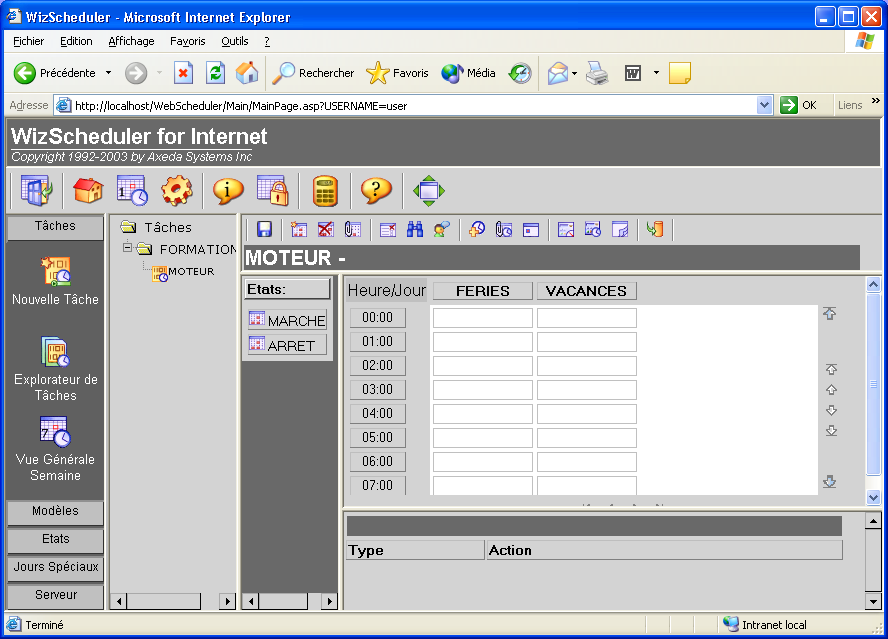Click the door exit icon in the WizScheduler toolbar

36,190
